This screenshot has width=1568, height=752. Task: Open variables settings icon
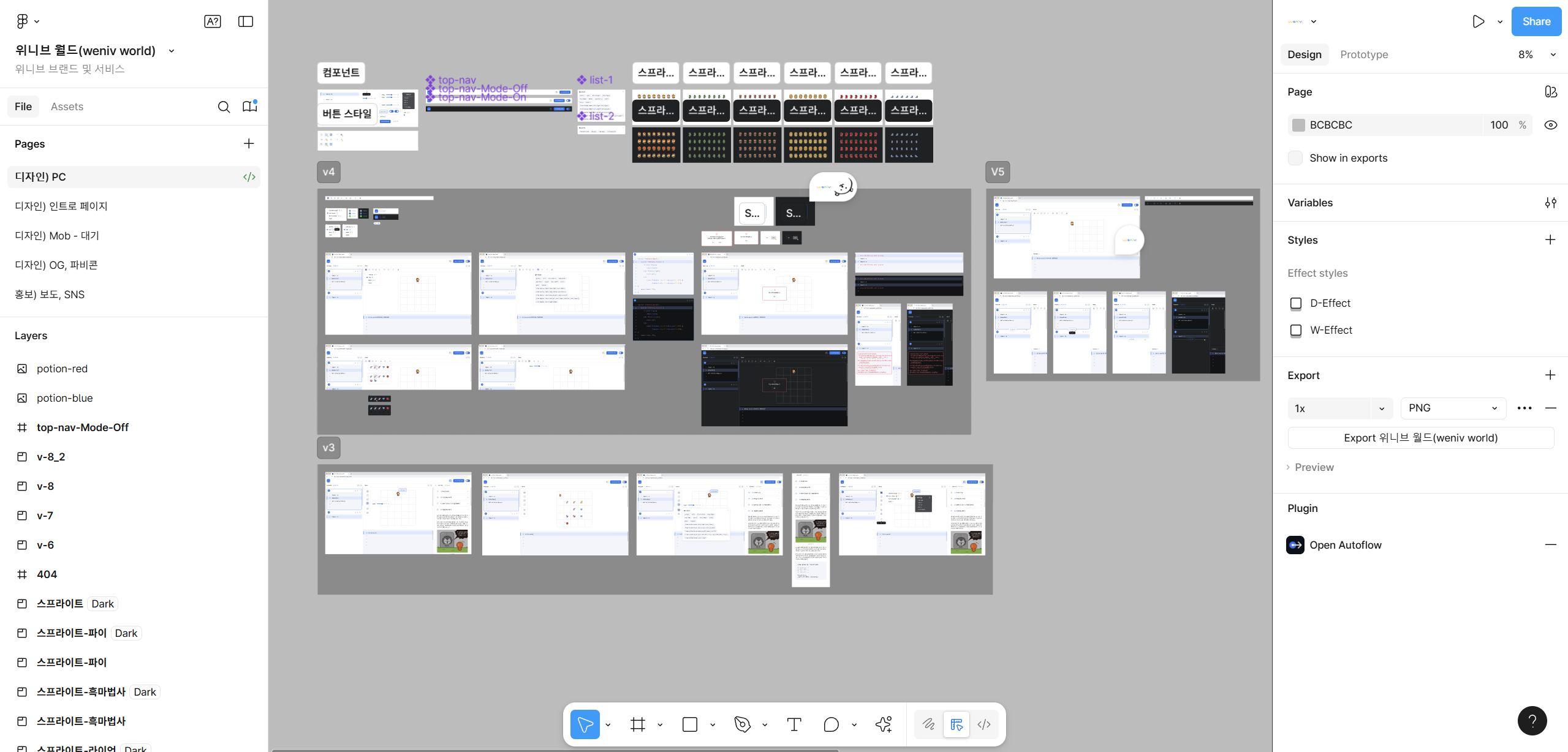coord(1550,203)
